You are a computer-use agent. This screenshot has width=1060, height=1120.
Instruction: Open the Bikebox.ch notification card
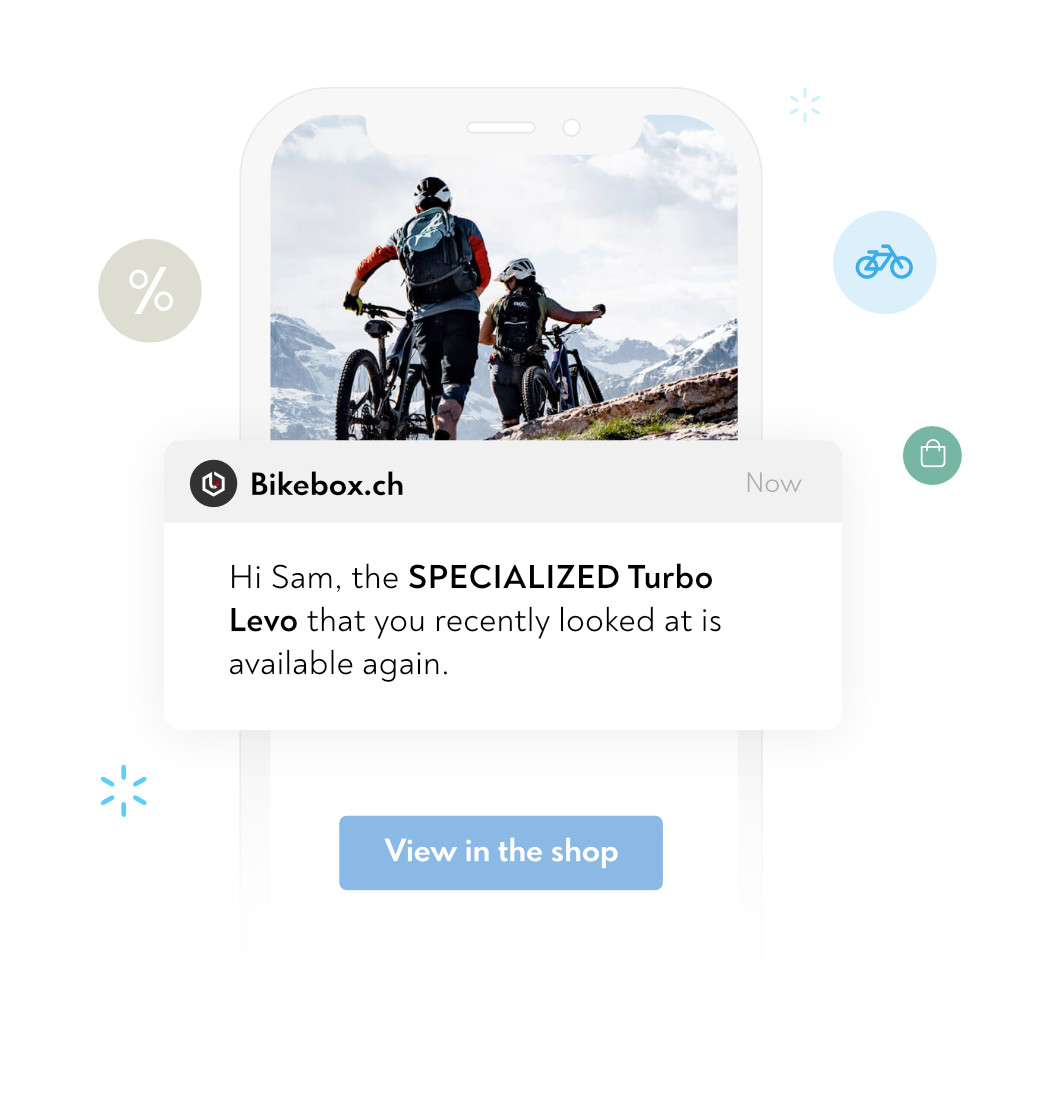503,583
